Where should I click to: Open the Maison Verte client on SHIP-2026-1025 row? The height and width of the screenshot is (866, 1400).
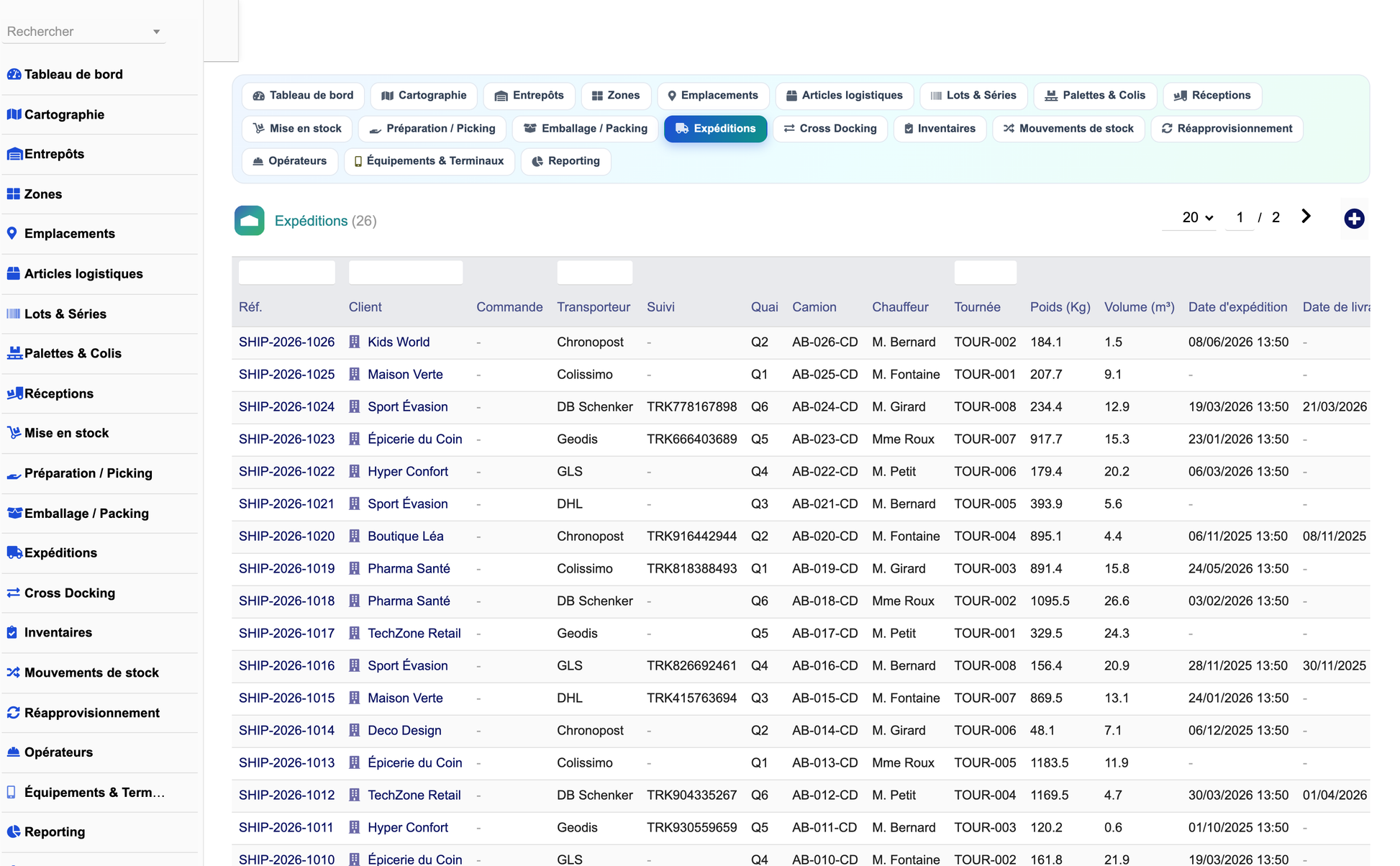tap(405, 374)
